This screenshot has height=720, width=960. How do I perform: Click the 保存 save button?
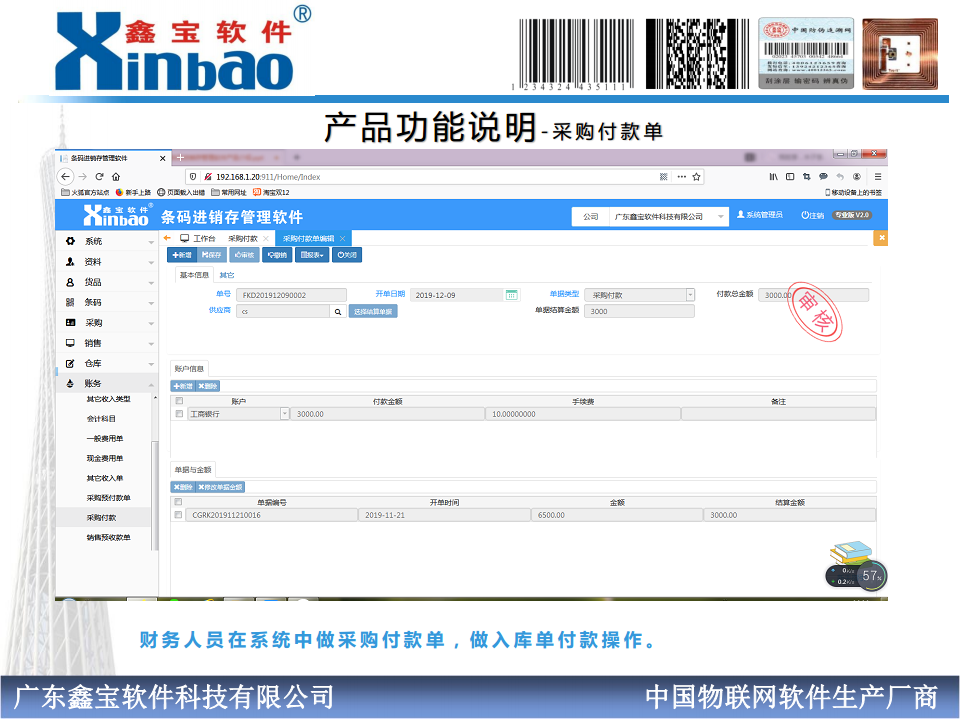[x=211, y=255]
